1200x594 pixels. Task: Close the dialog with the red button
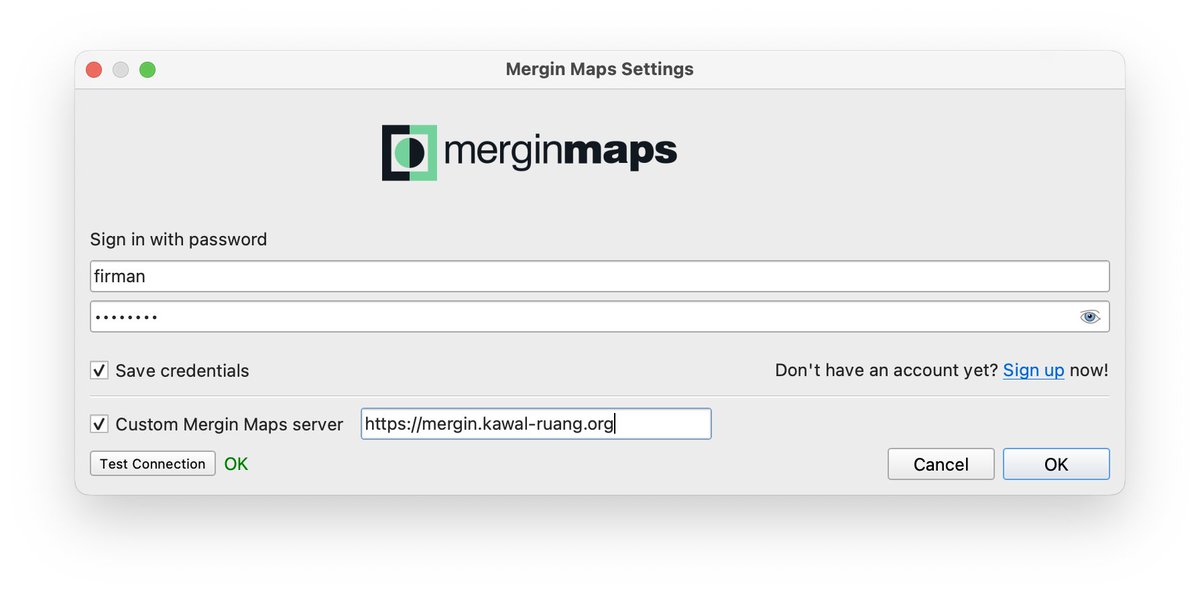(94, 70)
